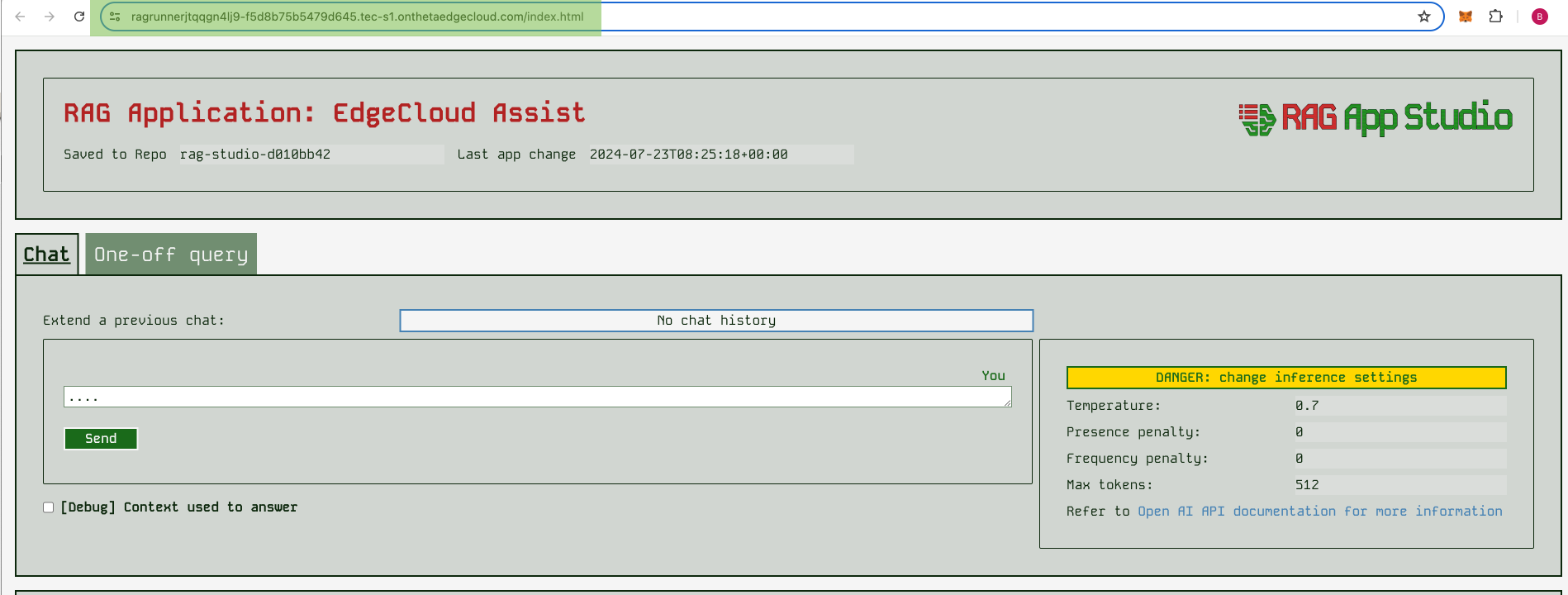Click the DANGER change inference settings button
1568x595 pixels.
(x=1285, y=378)
